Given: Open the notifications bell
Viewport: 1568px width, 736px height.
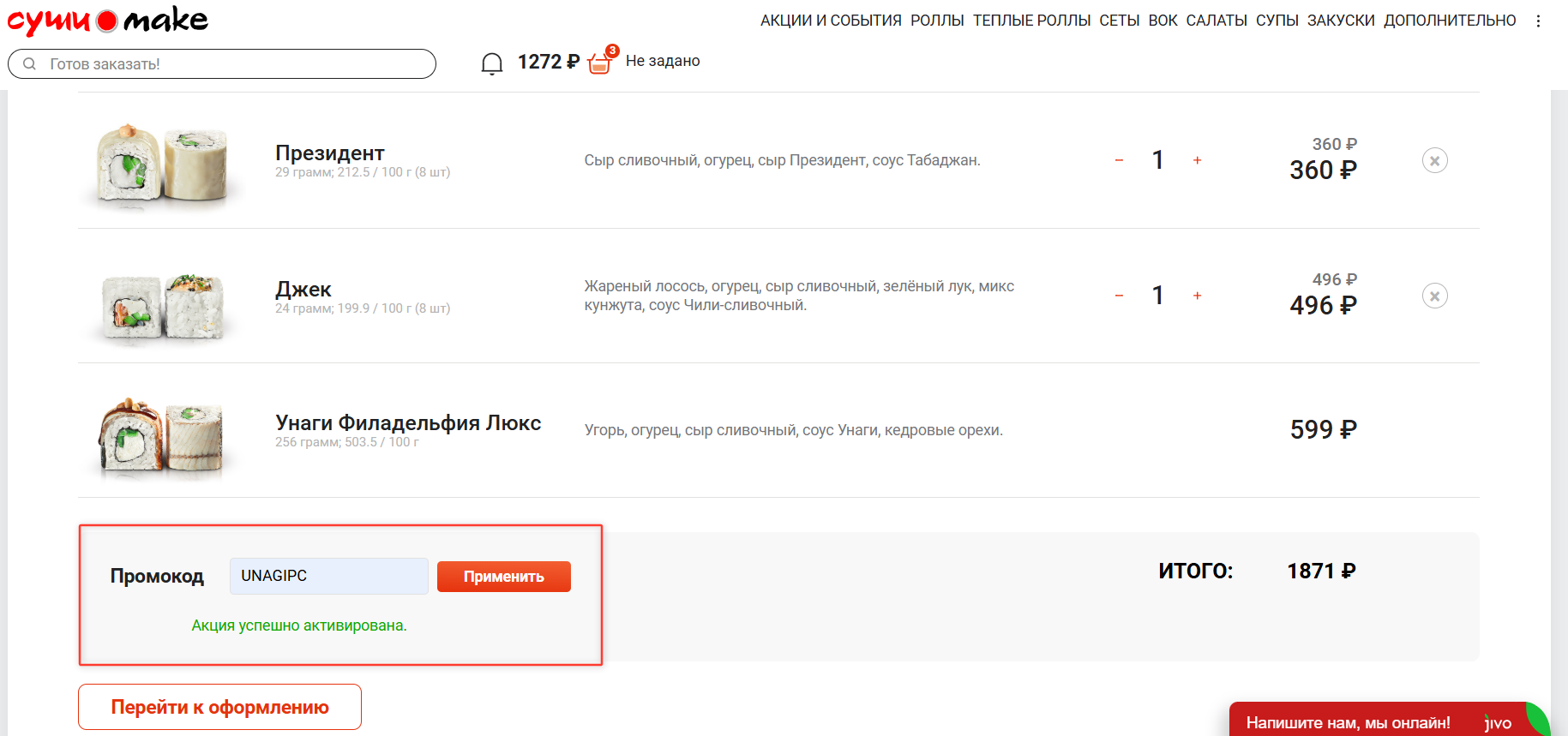Looking at the screenshot, I should (x=491, y=63).
